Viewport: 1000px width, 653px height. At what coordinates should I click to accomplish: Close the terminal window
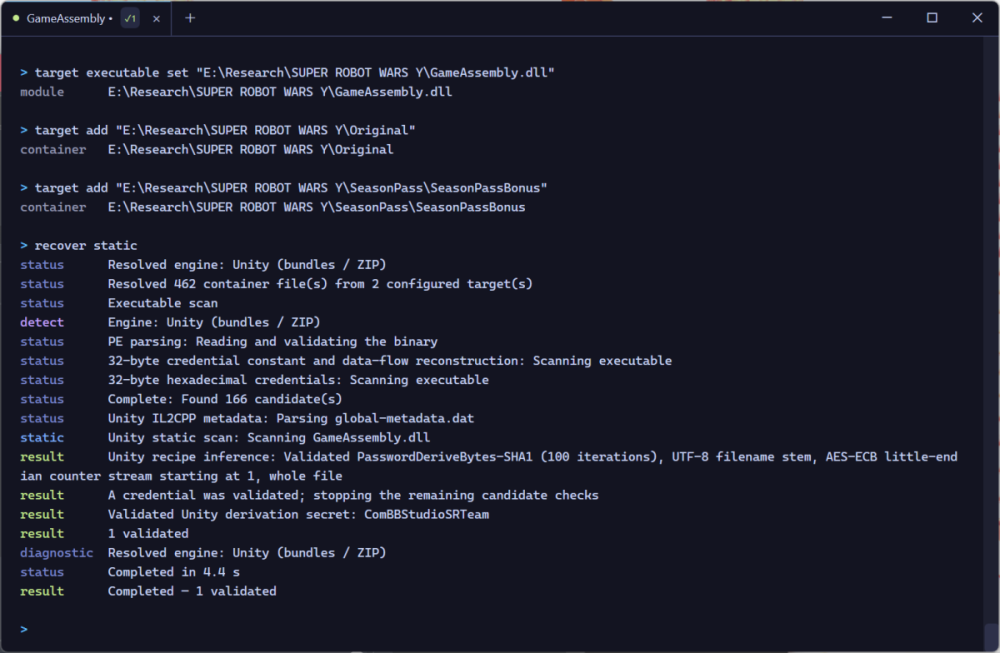[977, 18]
